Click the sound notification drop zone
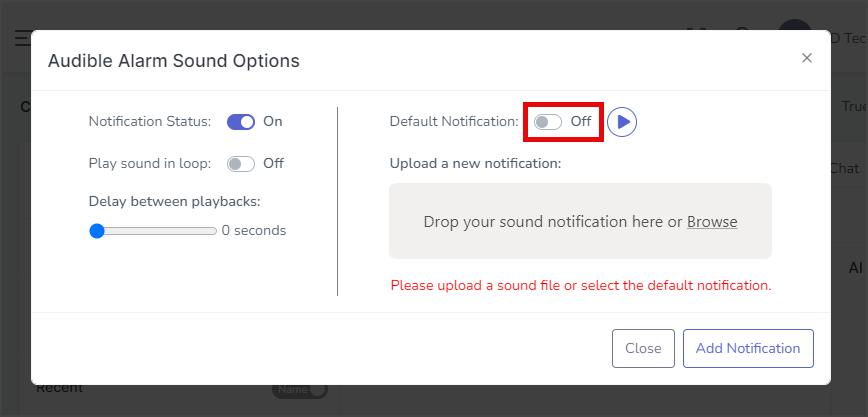The height and width of the screenshot is (417, 868). 580,221
